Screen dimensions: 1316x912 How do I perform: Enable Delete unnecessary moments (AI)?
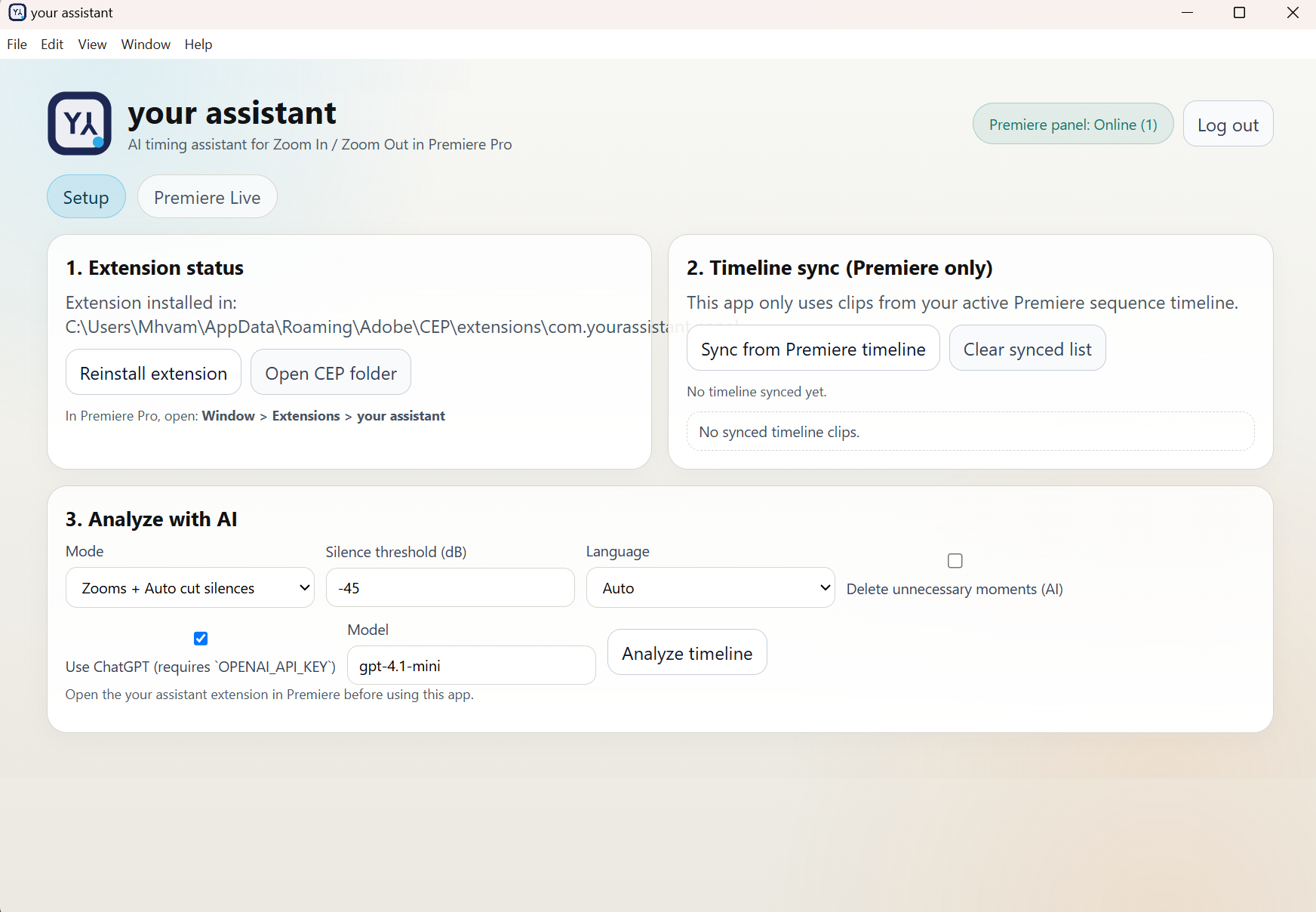point(954,560)
